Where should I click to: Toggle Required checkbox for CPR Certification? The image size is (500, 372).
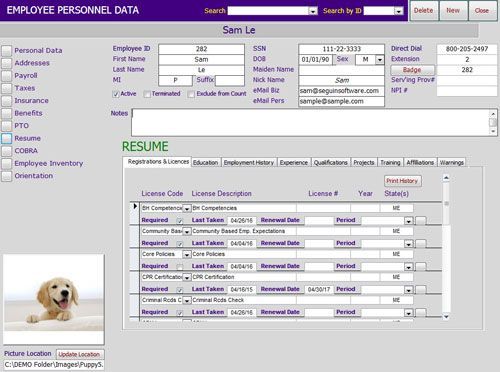180,290
